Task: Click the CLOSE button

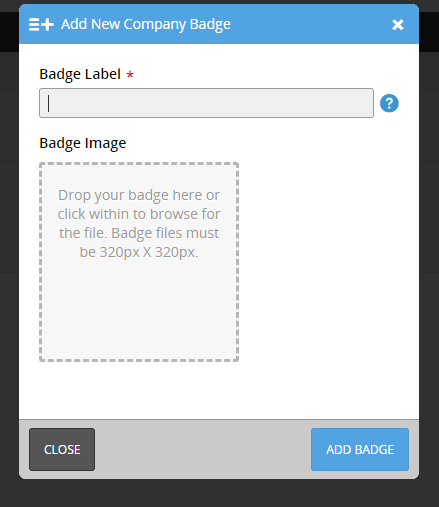Action: (62, 449)
